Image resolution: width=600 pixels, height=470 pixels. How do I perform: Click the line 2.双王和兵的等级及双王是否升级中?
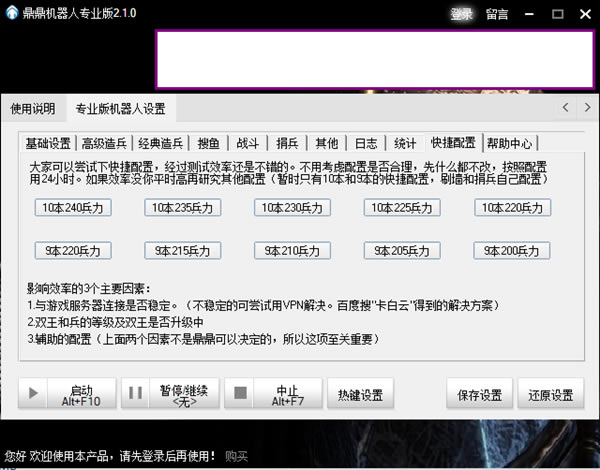pos(115,322)
